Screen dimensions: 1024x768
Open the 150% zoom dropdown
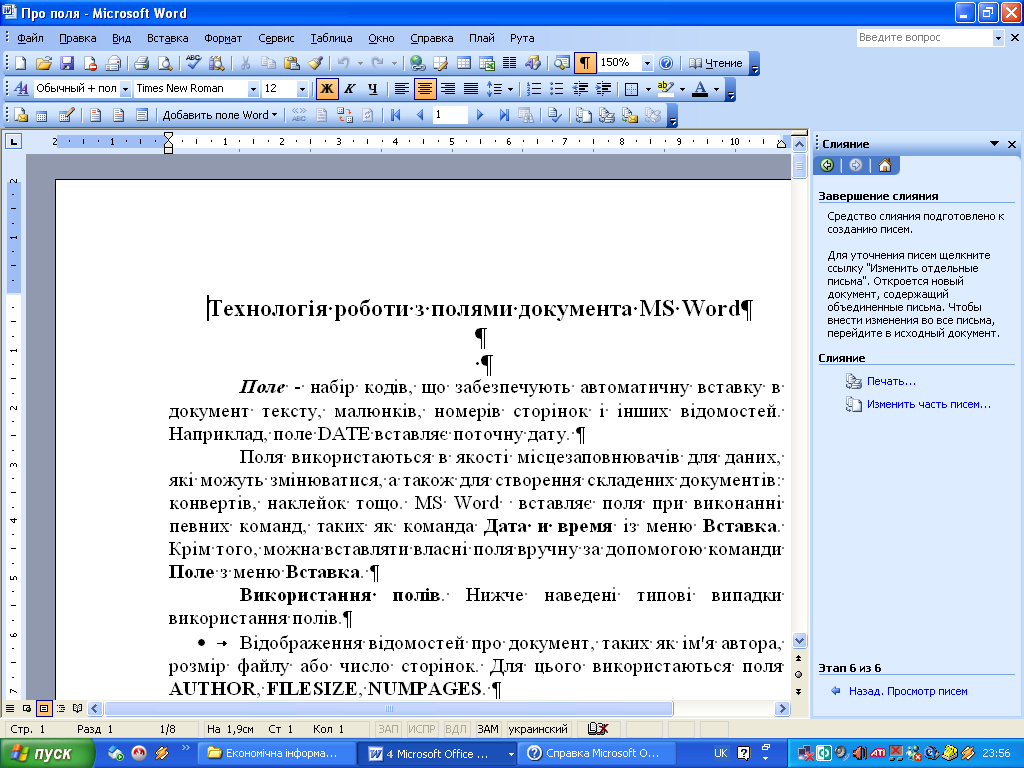pos(647,63)
